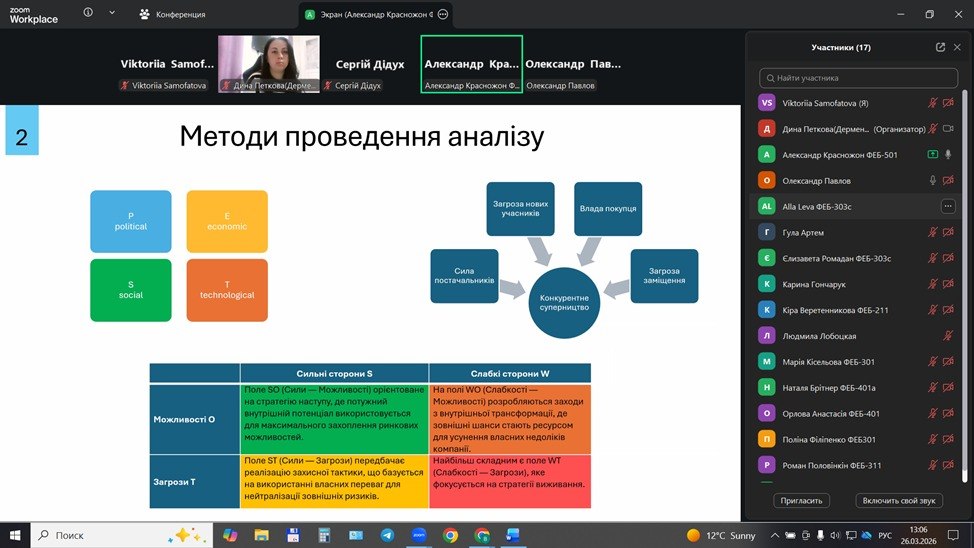Open Telegram from the Windows taskbar
This screenshot has width=974, height=548.
[387, 535]
